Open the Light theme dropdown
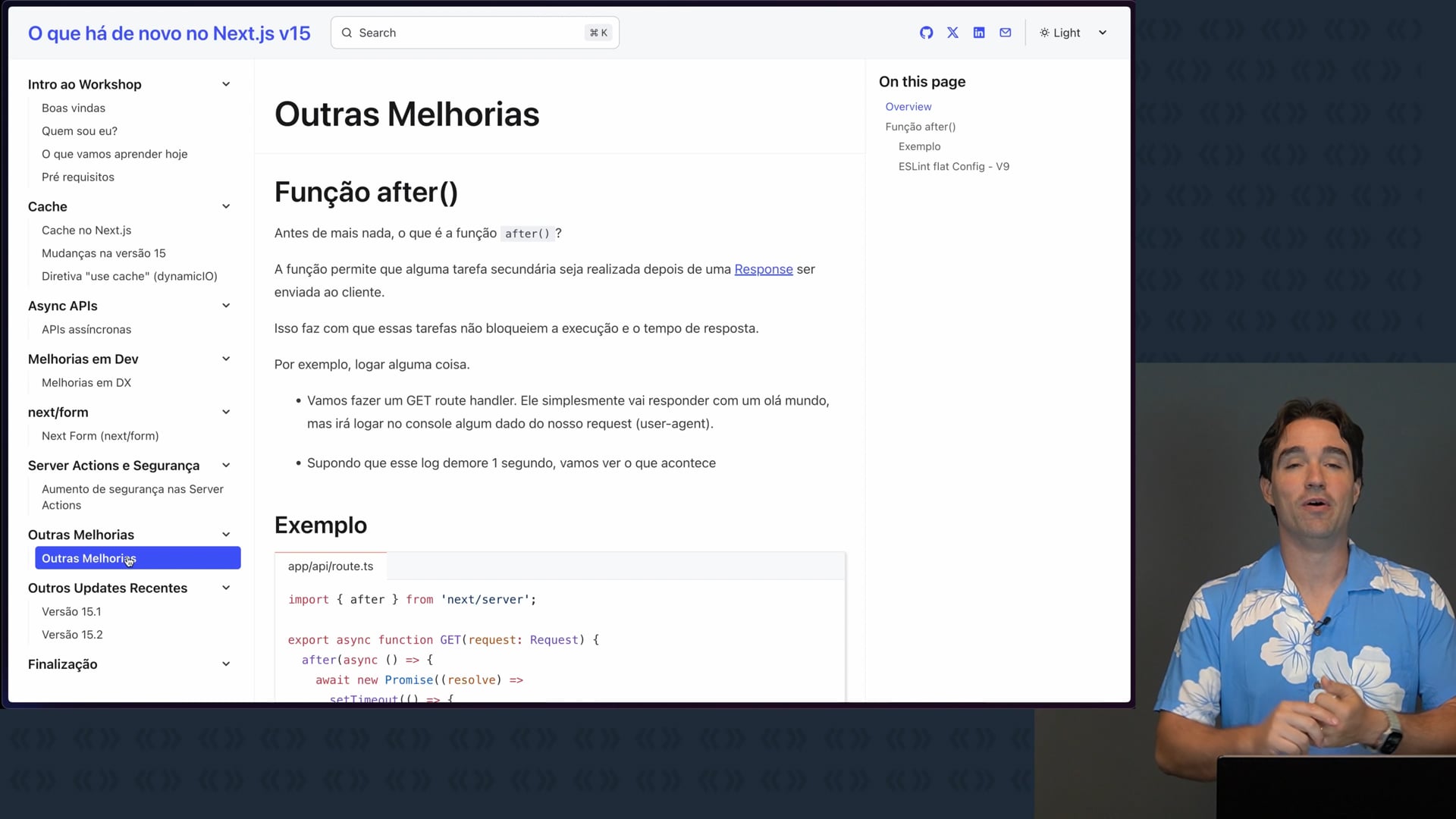The image size is (1456, 819). (x=1102, y=33)
